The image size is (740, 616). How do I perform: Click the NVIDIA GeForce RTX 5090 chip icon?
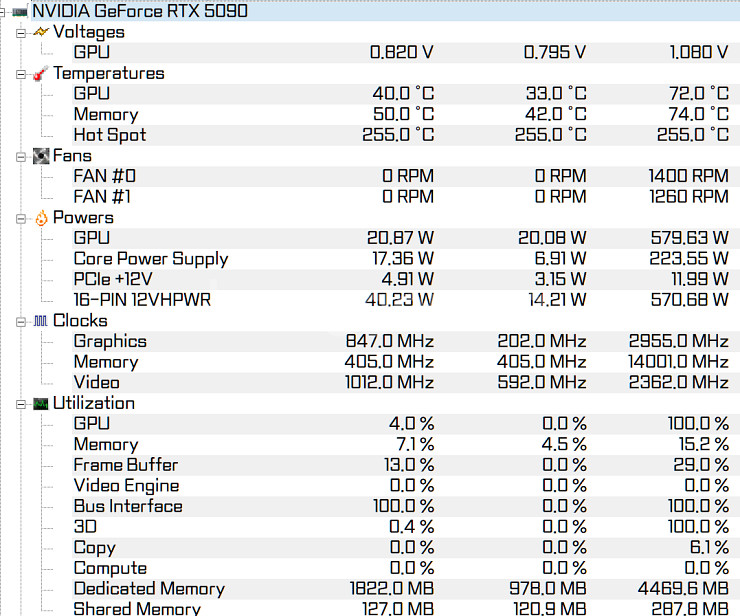pyautogui.click(x=19, y=12)
